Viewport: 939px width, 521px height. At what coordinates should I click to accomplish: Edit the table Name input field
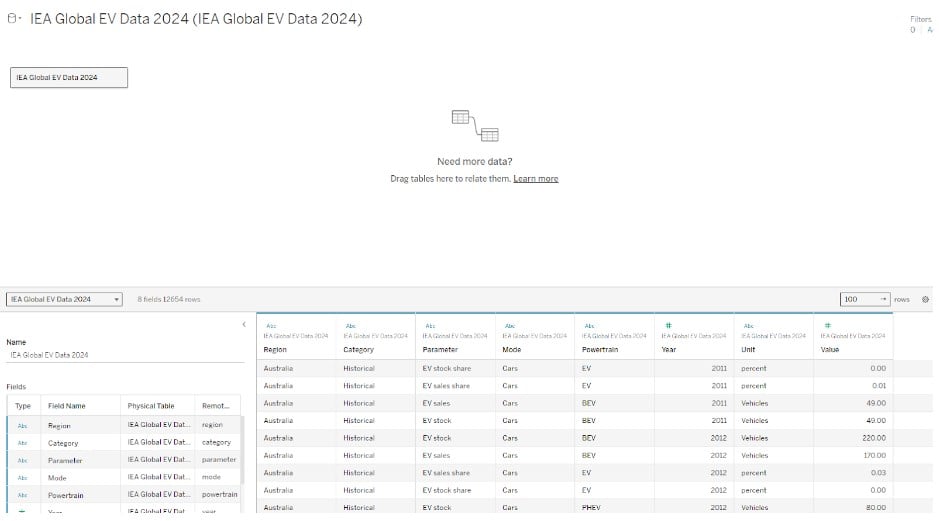click(x=125, y=355)
